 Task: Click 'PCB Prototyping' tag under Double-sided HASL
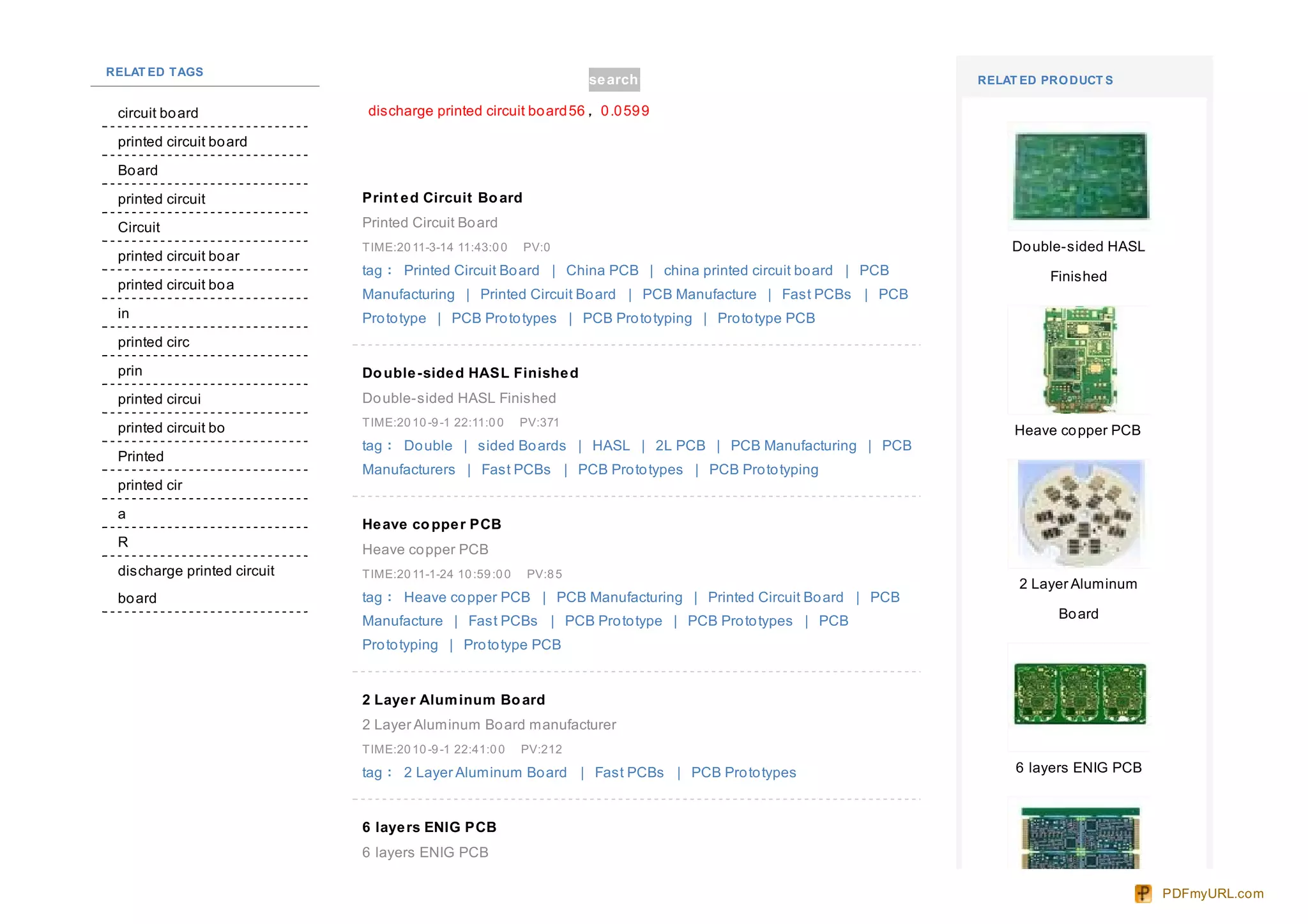(763, 470)
